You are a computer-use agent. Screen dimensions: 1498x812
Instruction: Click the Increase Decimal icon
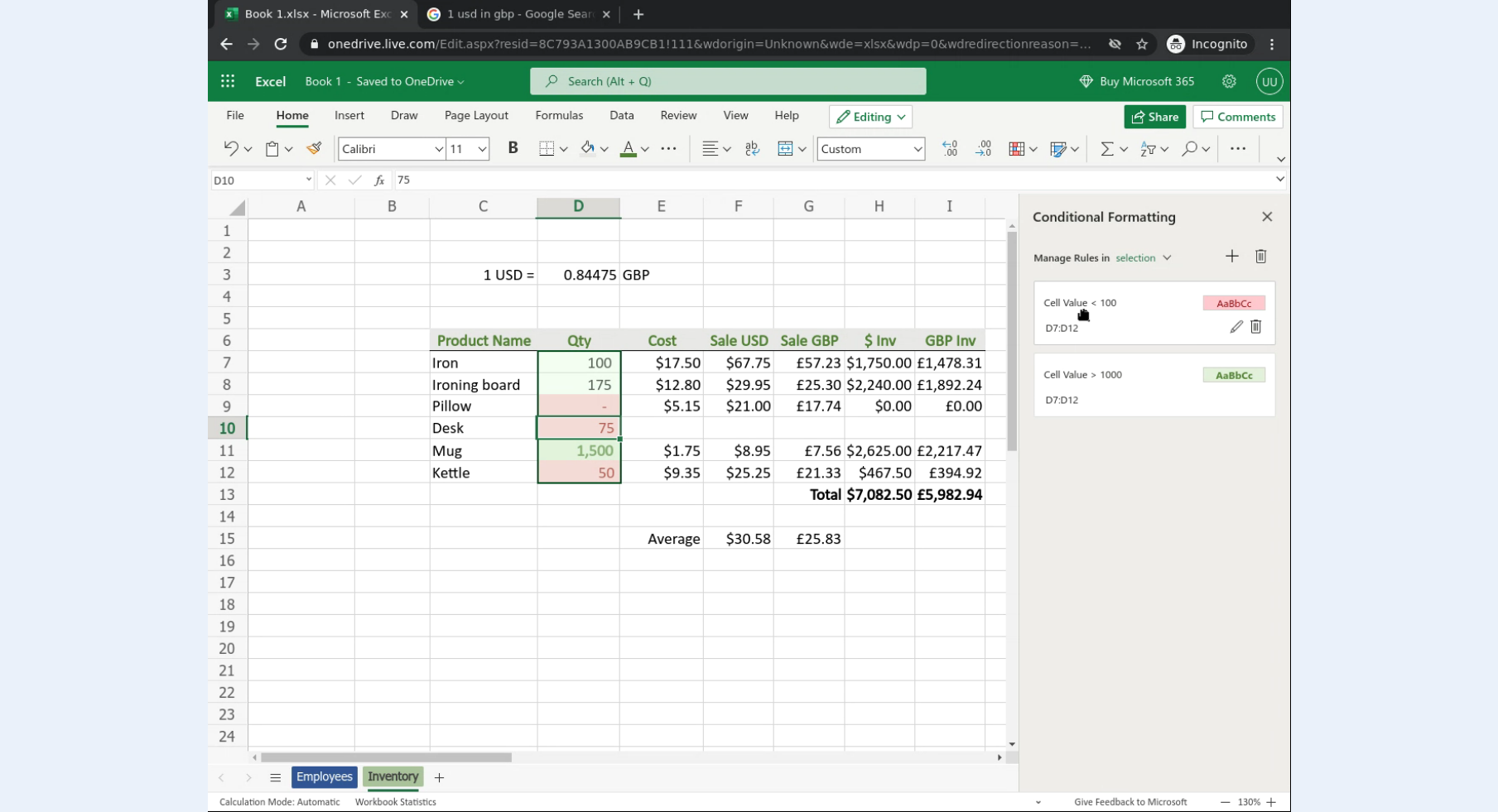click(x=950, y=149)
